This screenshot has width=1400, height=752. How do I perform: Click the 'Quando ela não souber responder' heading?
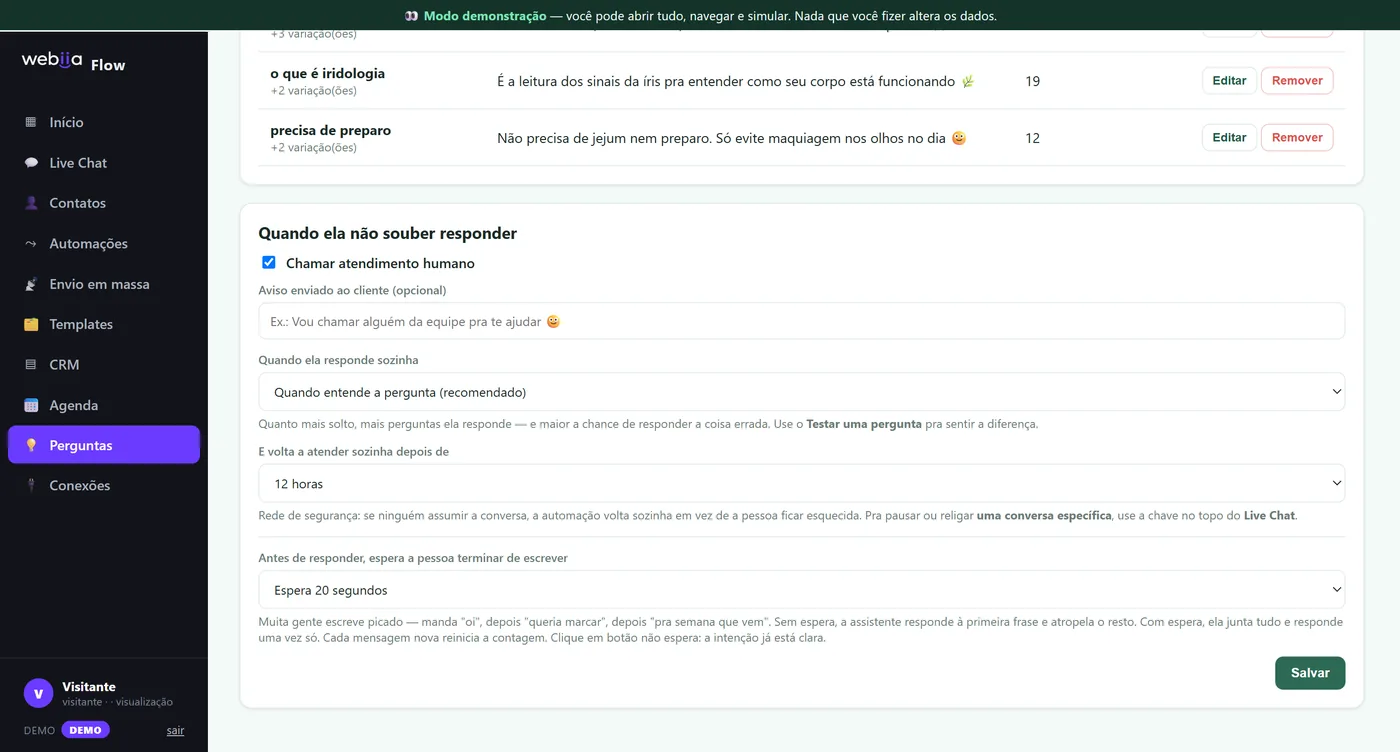click(388, 233)
